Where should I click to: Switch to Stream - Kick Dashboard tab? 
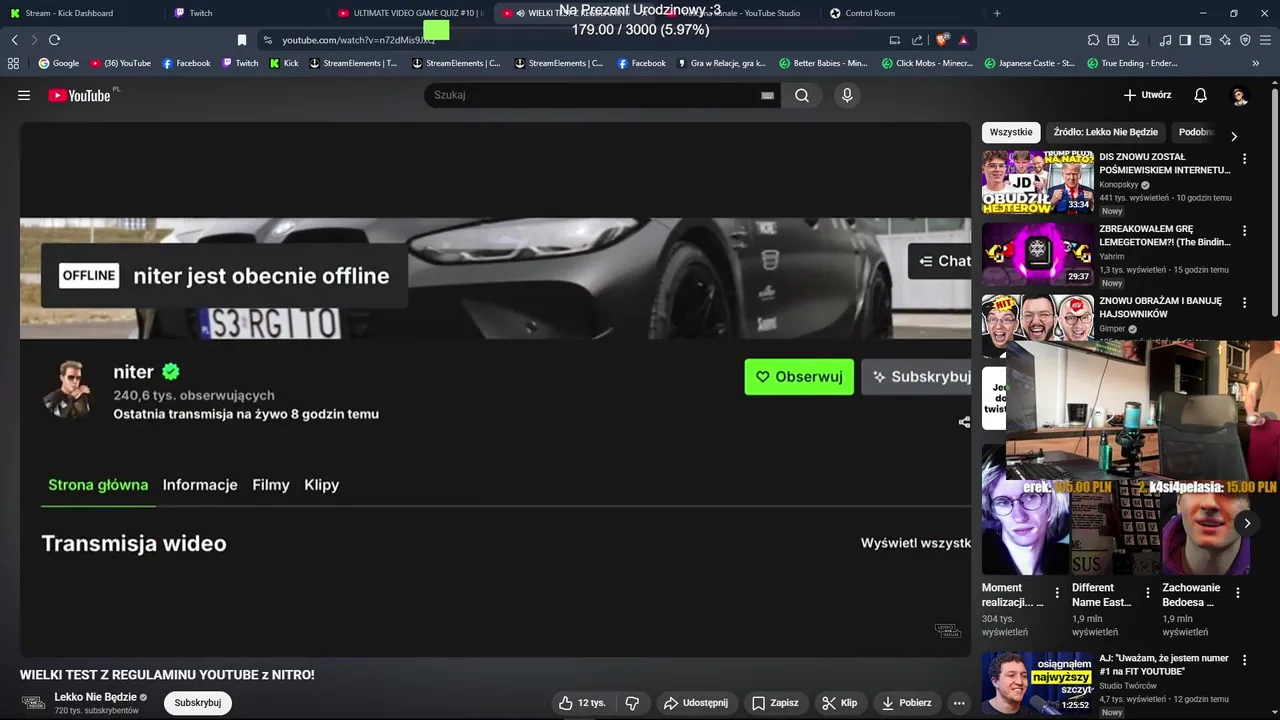pyautogui.click(x=82, y=13)
